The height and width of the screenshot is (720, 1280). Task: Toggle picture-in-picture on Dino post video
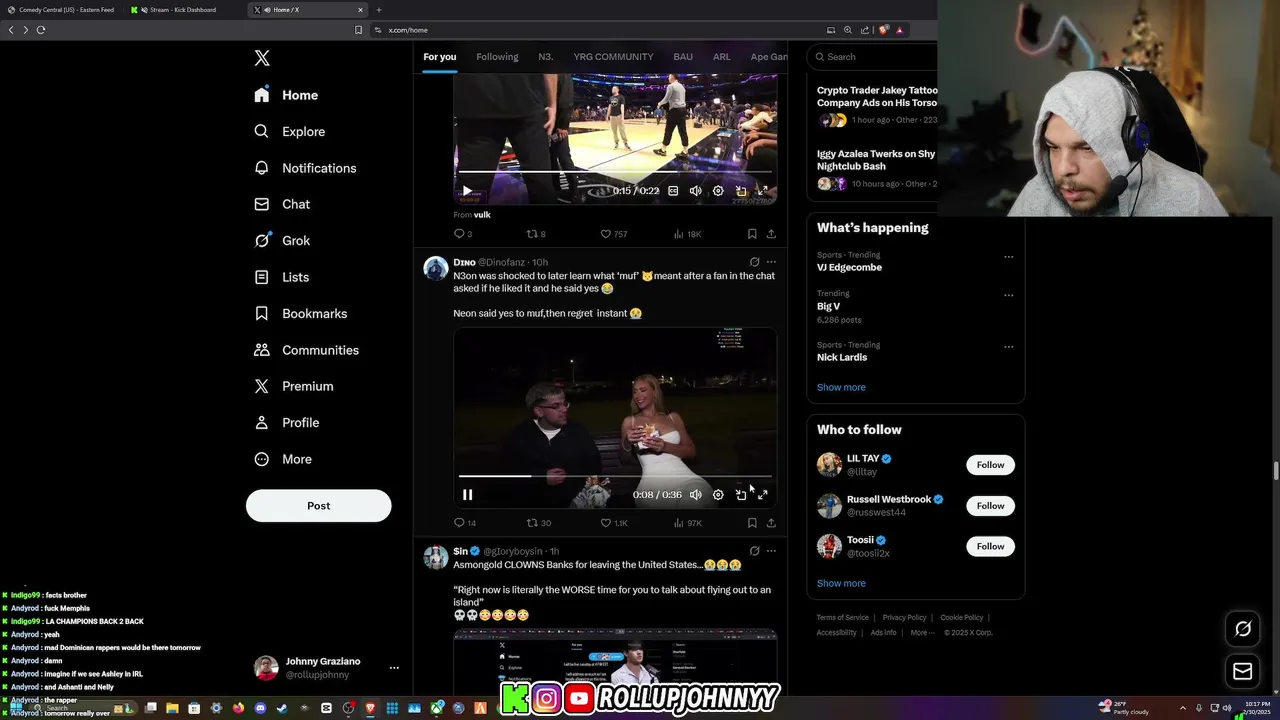[x=741, y=494]
